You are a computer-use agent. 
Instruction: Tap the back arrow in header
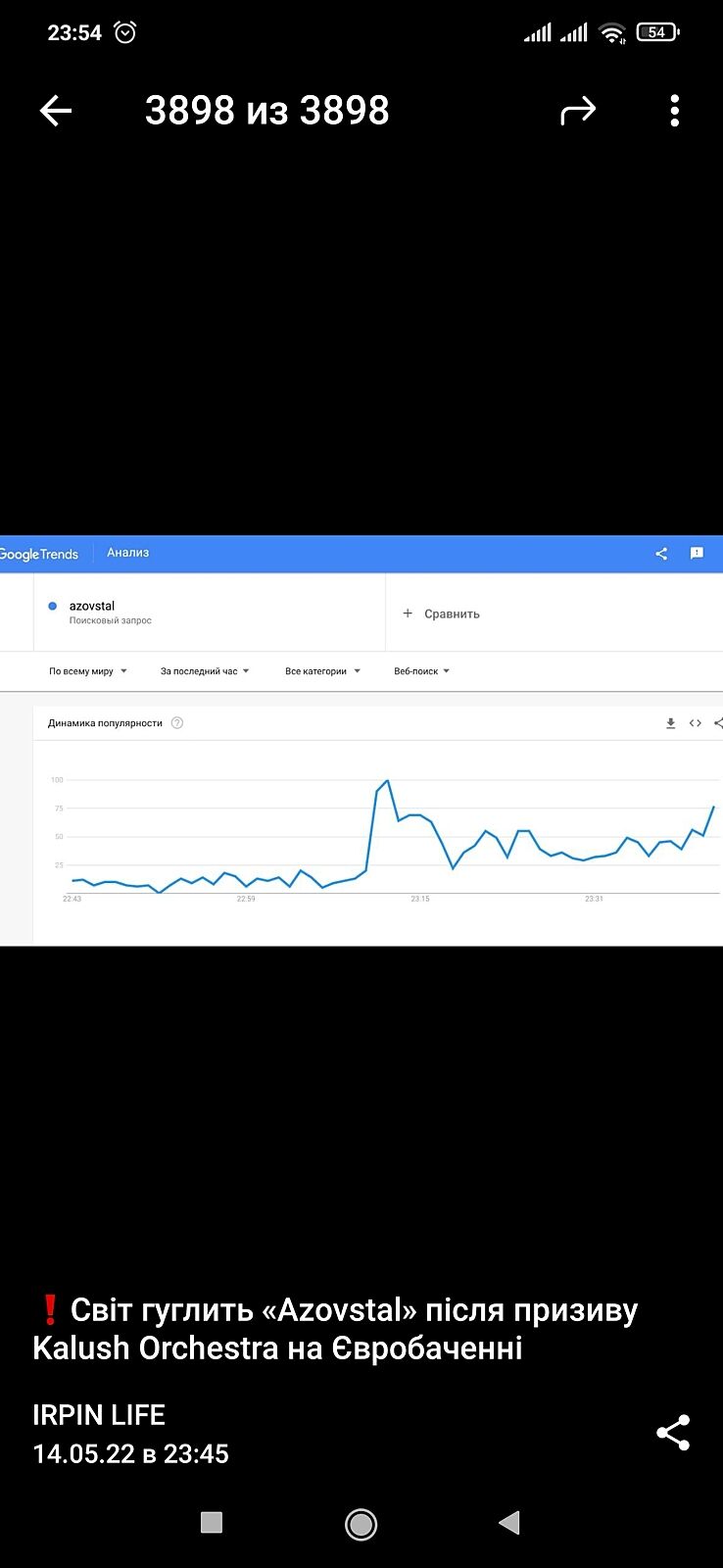(x=56, y=111)
